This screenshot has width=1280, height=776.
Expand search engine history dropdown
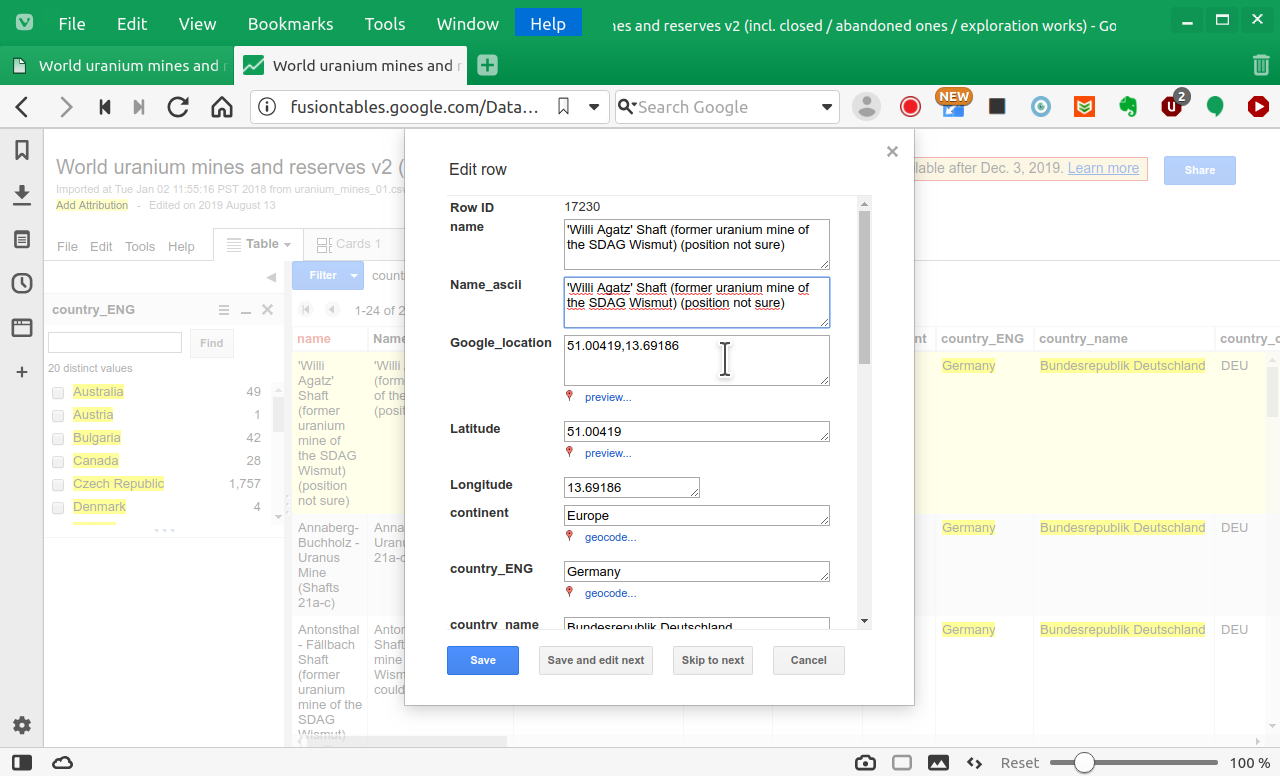pyautogui.click(x=827, y=107)
